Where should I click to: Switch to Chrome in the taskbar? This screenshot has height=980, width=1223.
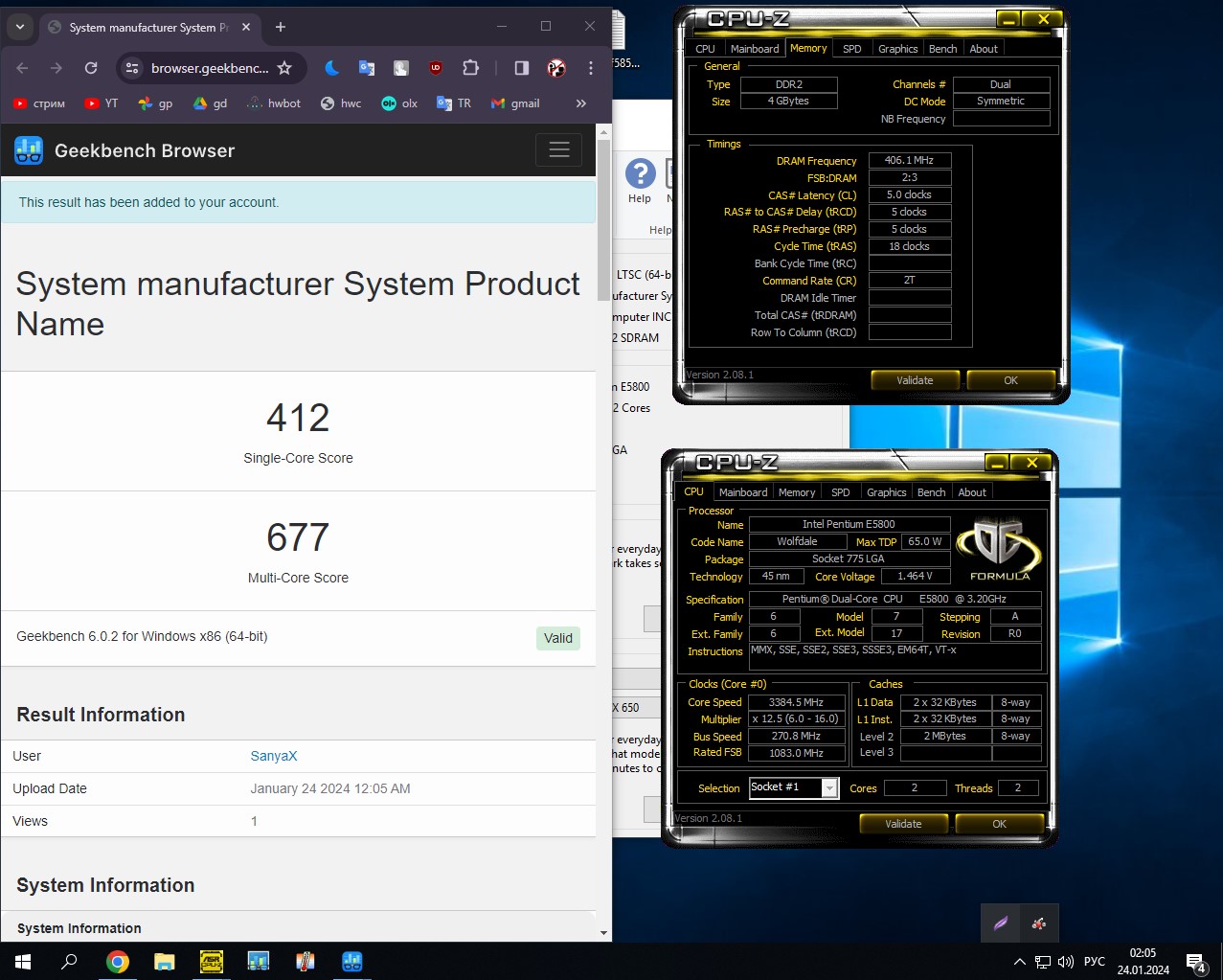[x=117, y=961]
